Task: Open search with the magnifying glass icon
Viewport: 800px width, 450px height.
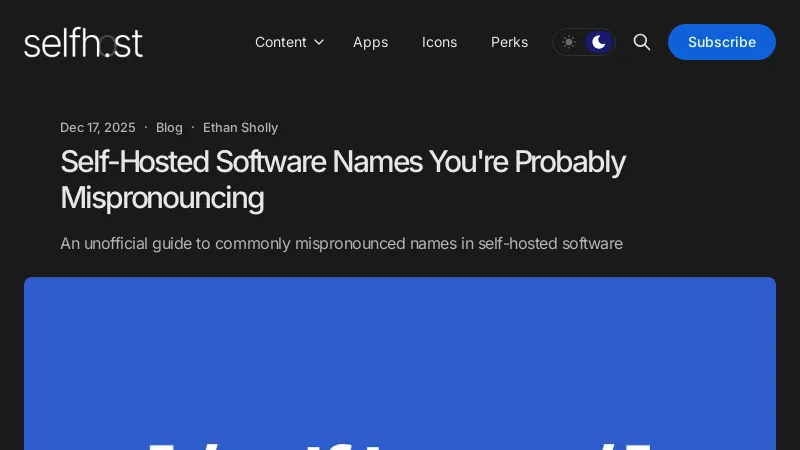Action: point(642,42)
